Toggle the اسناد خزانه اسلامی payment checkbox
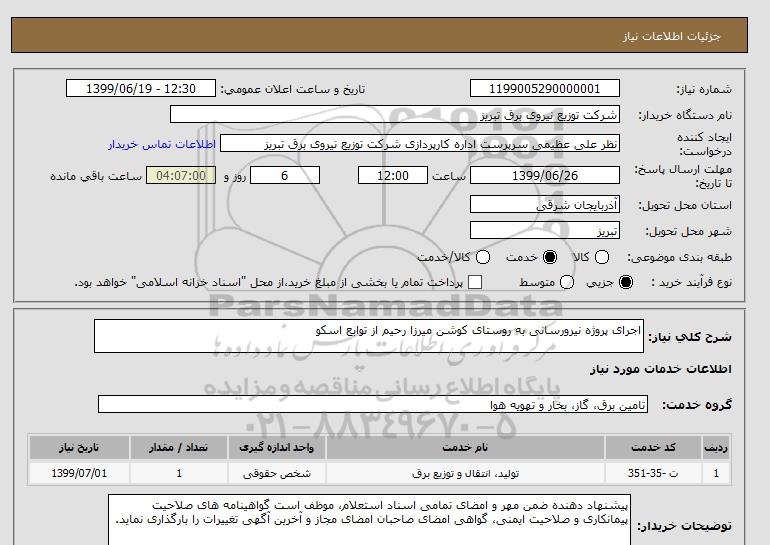 (475, 282)
